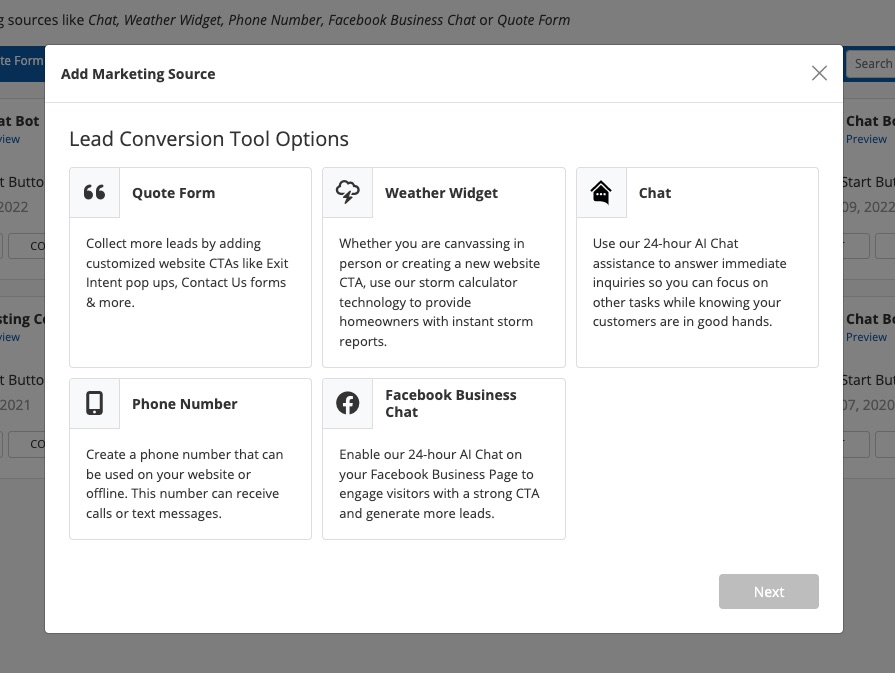Click the quotation marks icon for Quote Form
This screenshot has height=673, width=895.
coord(95,193)
